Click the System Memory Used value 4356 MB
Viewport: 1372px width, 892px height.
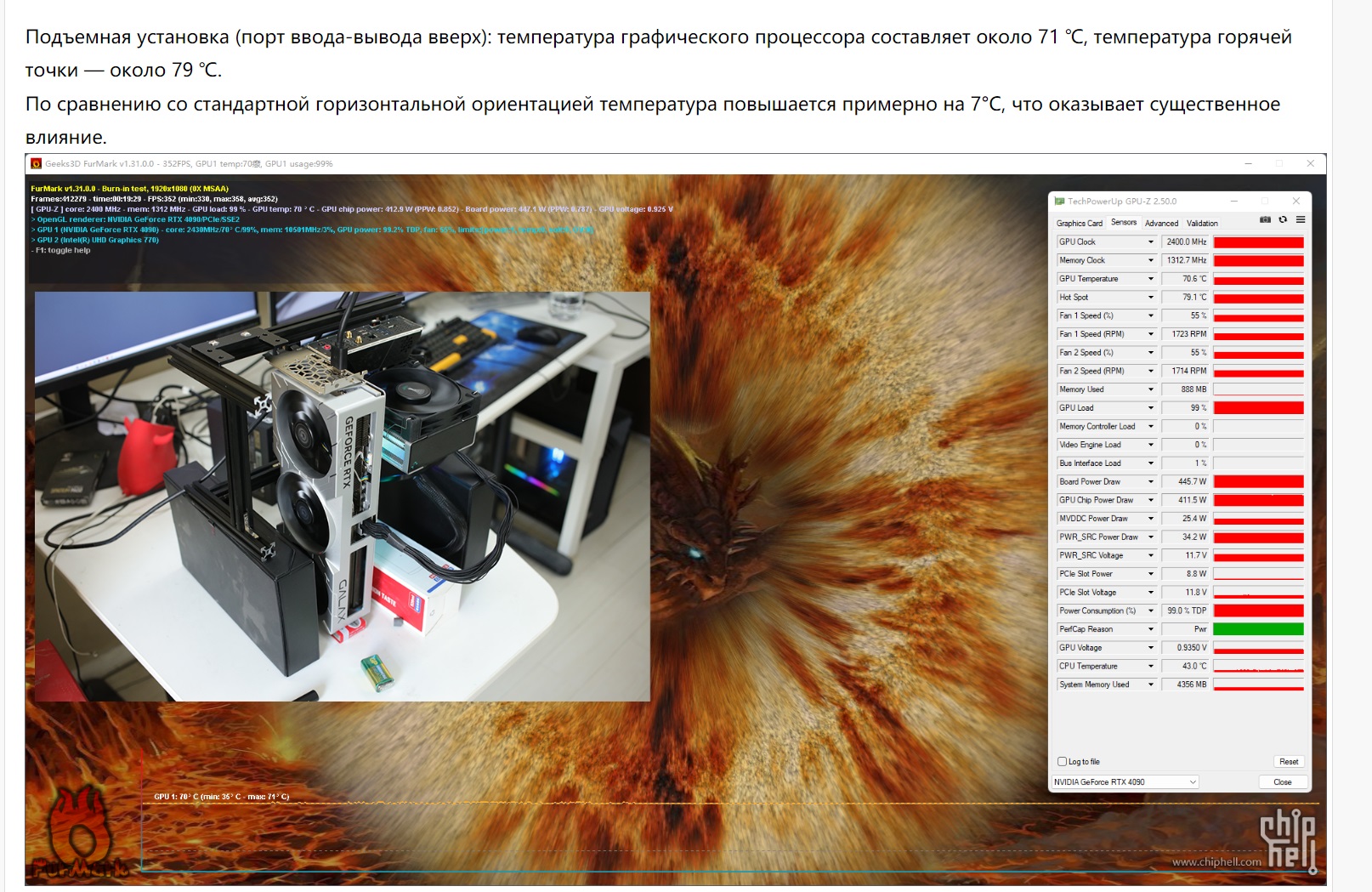(1185, 685)
